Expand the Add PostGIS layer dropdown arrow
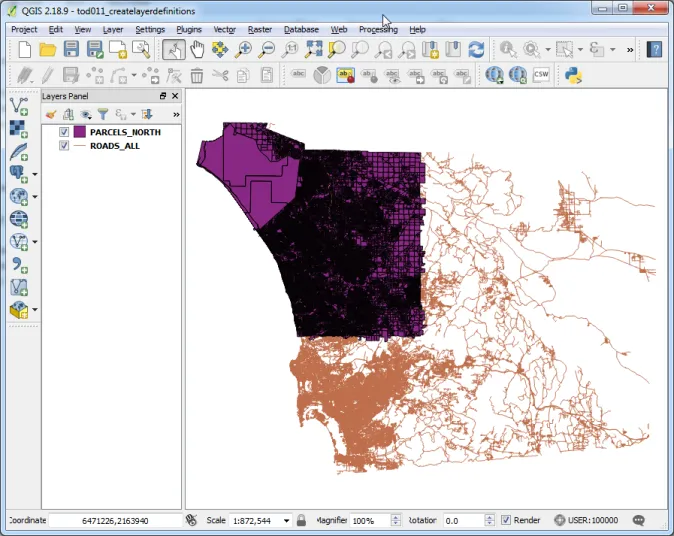Image resolution: width=674 pixels, height=536 pixels. 36,174
